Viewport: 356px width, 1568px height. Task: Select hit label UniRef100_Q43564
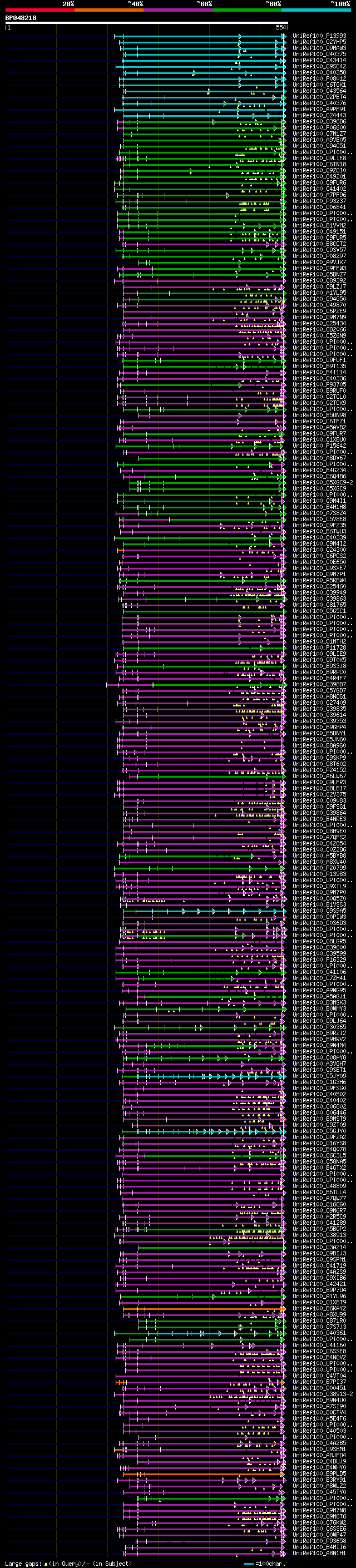319,91
